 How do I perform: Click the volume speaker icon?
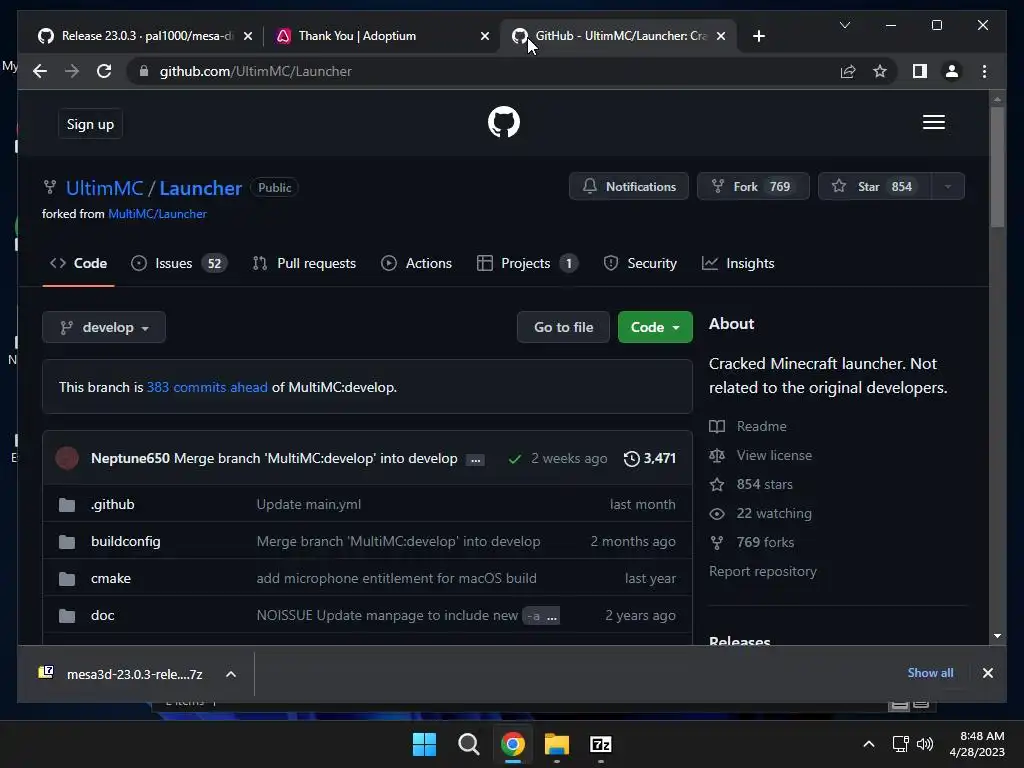point(925,744)
